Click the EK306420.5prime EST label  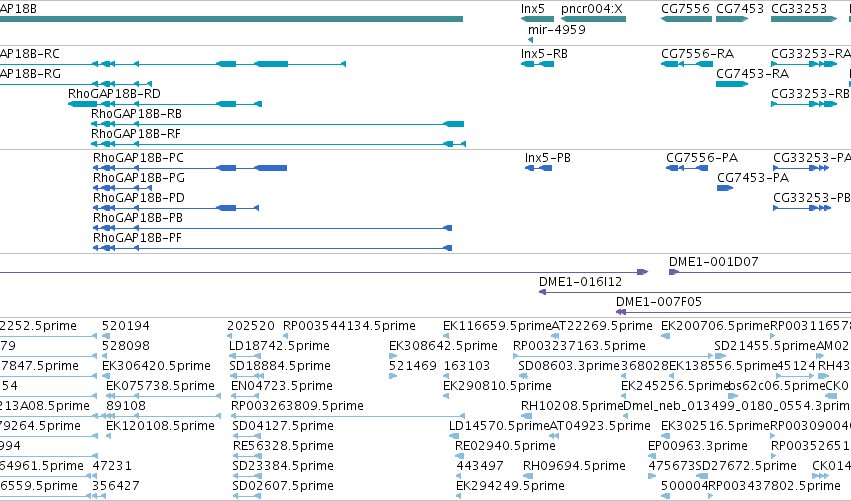[x=156, y=366]
